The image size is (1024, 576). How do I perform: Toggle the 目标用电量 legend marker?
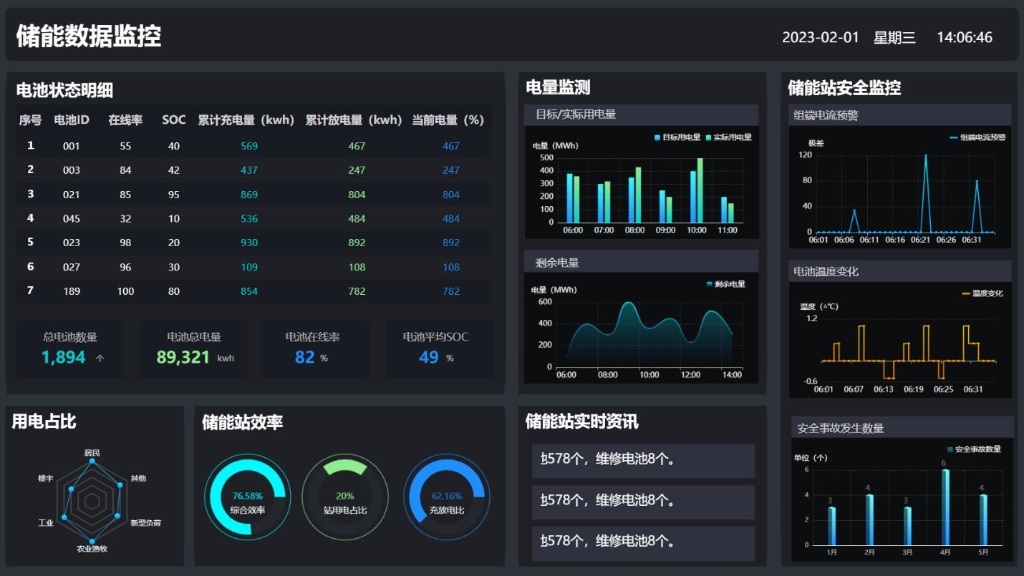click(x=657, y=136)
